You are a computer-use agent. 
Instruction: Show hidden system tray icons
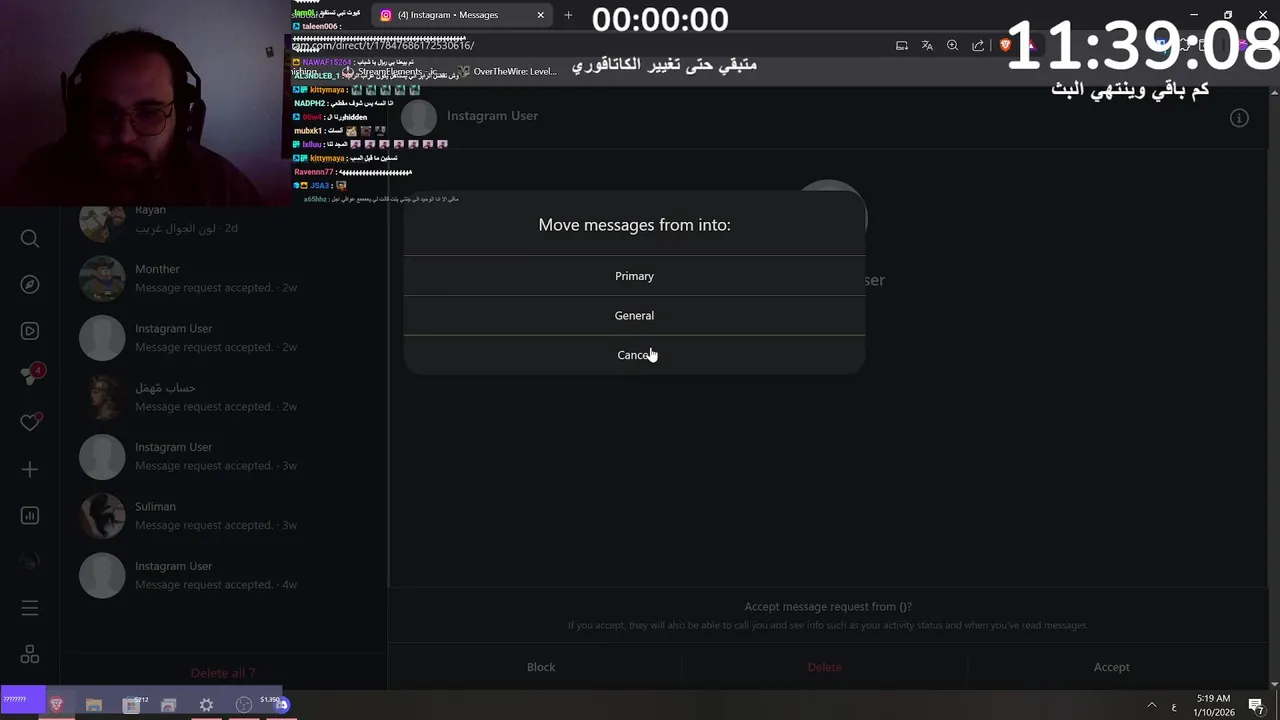(1151, 706)
